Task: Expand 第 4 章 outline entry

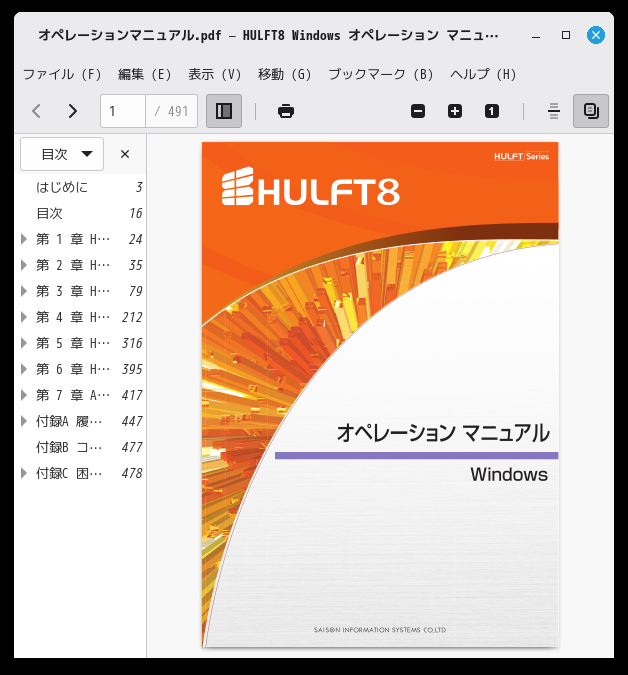Action: tap(24, 317)
